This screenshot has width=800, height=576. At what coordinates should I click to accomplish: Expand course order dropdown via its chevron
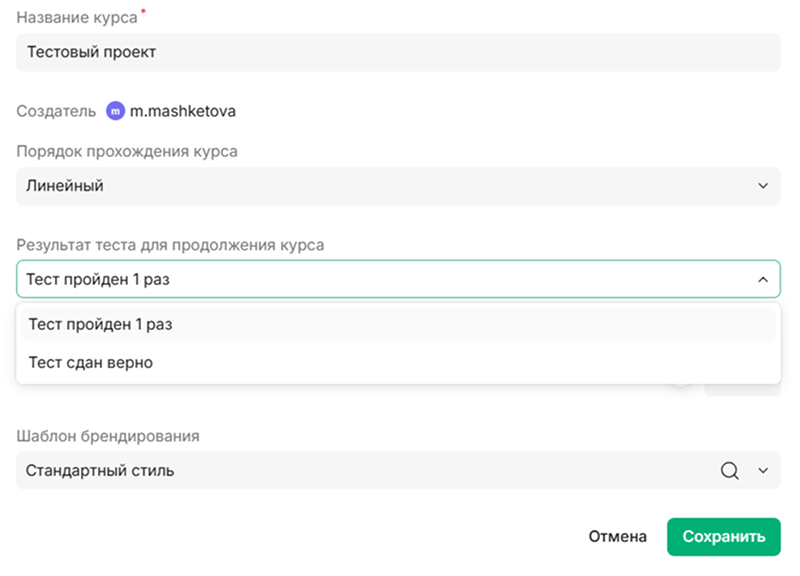[762, 186]
